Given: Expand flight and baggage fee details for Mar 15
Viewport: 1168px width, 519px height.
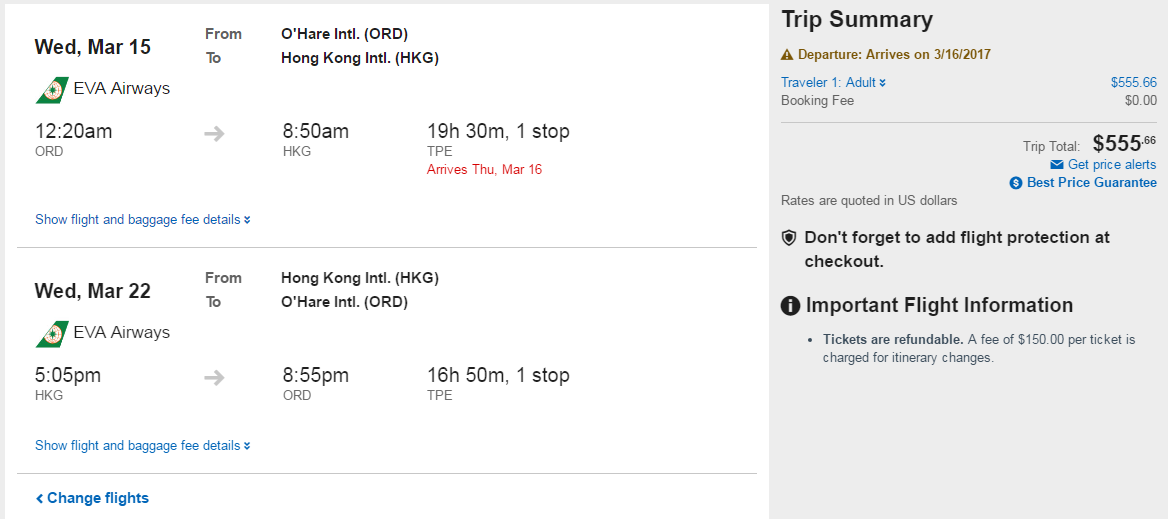Looking at the screenshot, I should tap(143, 220).
